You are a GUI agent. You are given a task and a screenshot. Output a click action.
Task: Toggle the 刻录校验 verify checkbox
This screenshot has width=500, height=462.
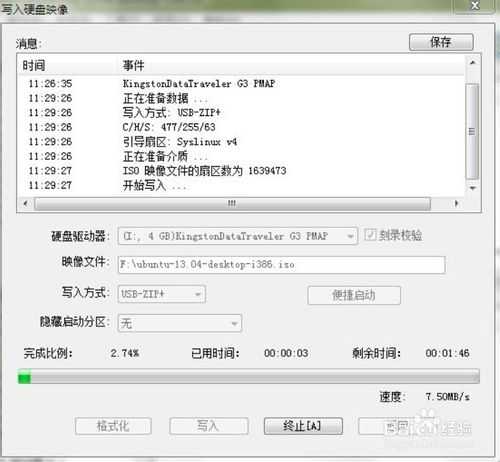coord(370,235)
